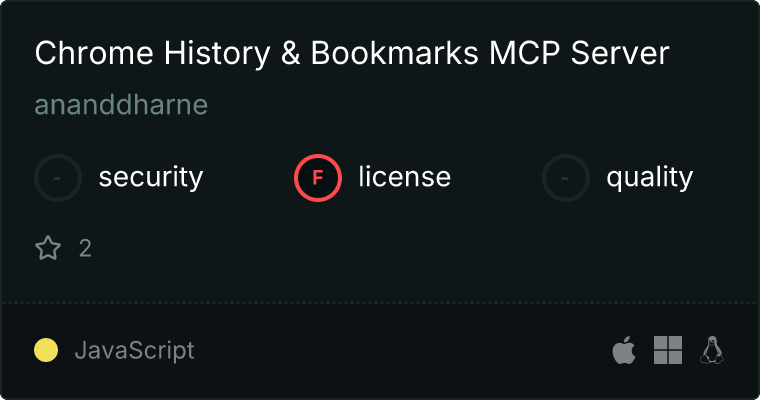Viewport: 760px width, 400px height.
Task: Click the star count number 2
Action: [x=85, y=249]
